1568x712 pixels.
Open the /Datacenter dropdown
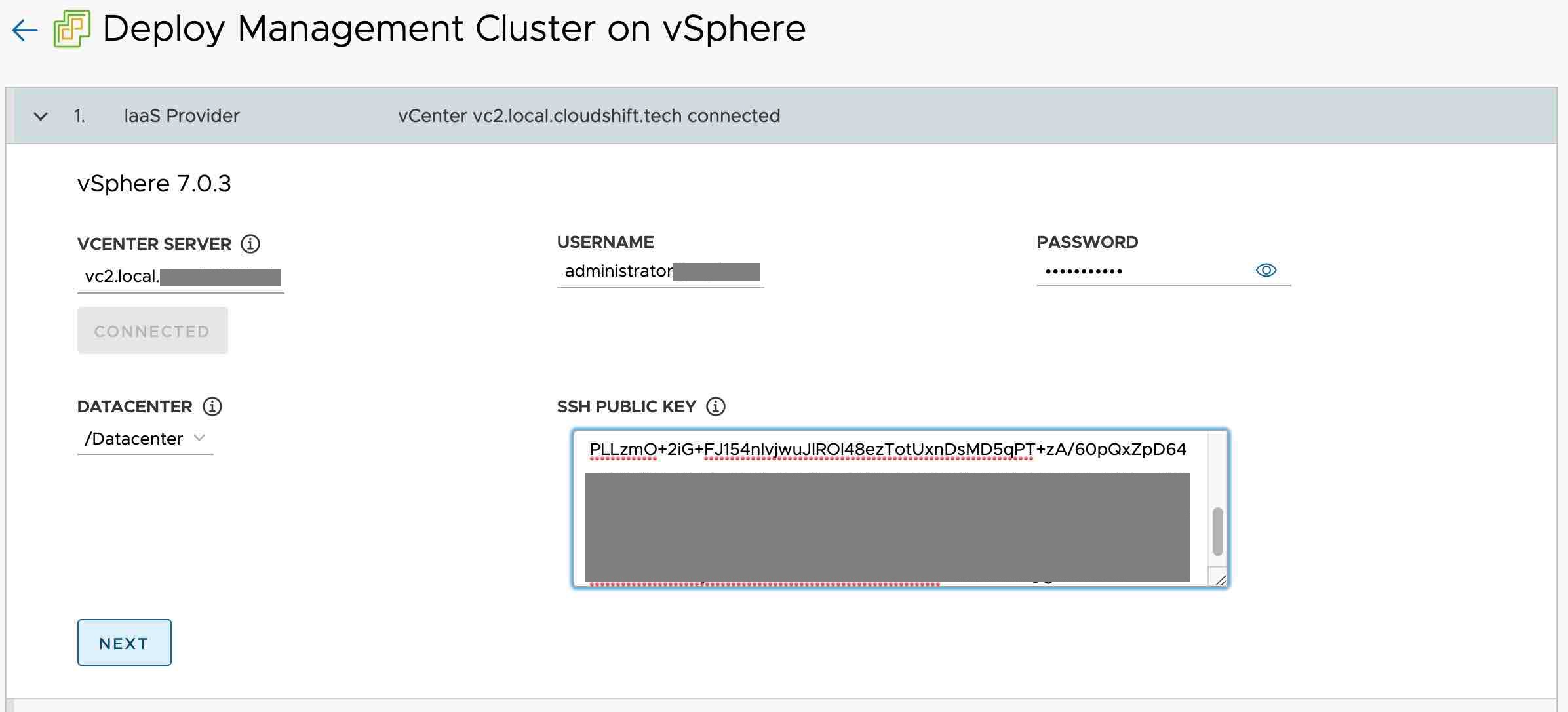tap(145, 439)
